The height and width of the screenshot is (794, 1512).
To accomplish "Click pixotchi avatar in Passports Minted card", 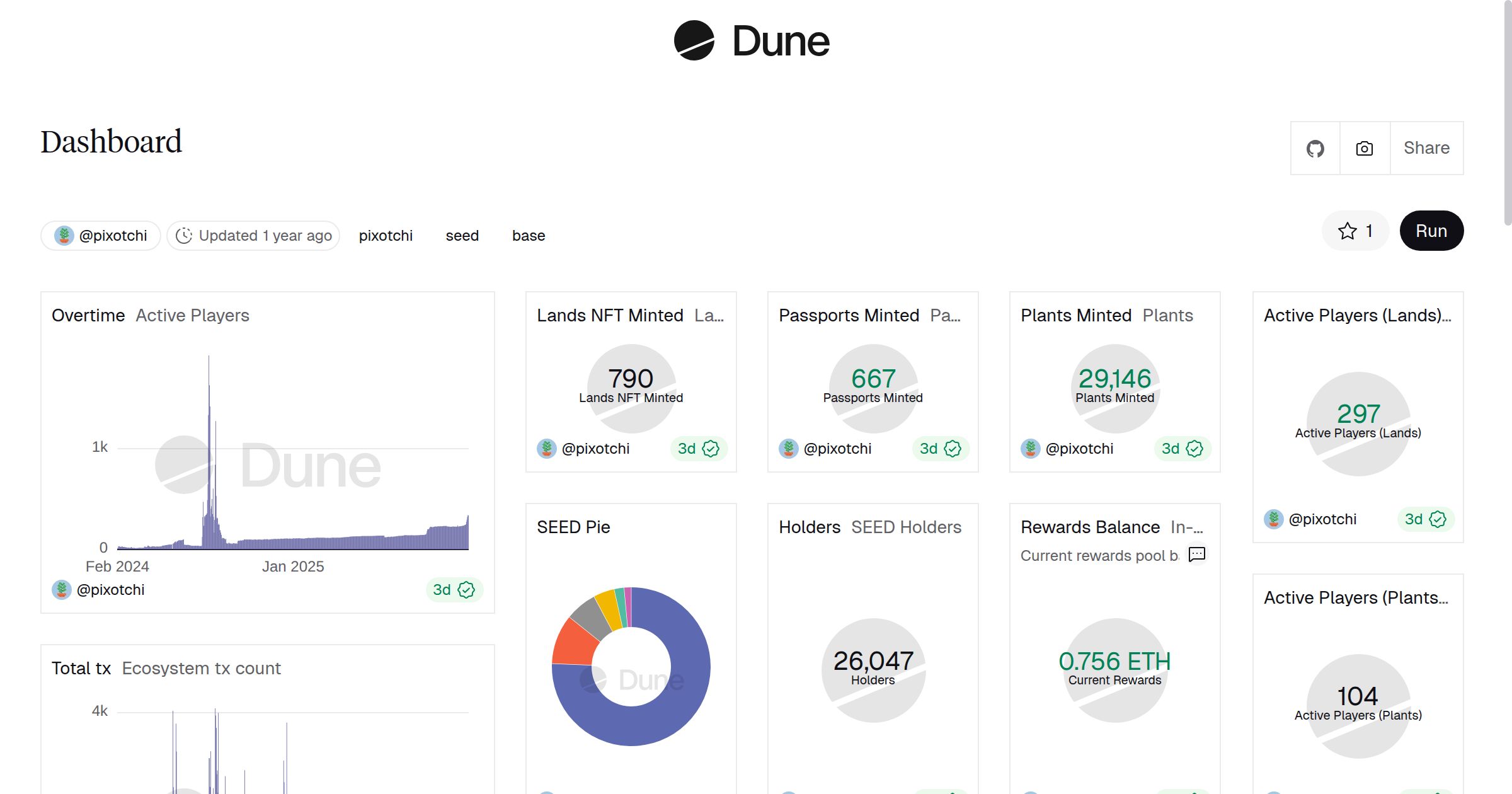I will (x=789, y=449).
